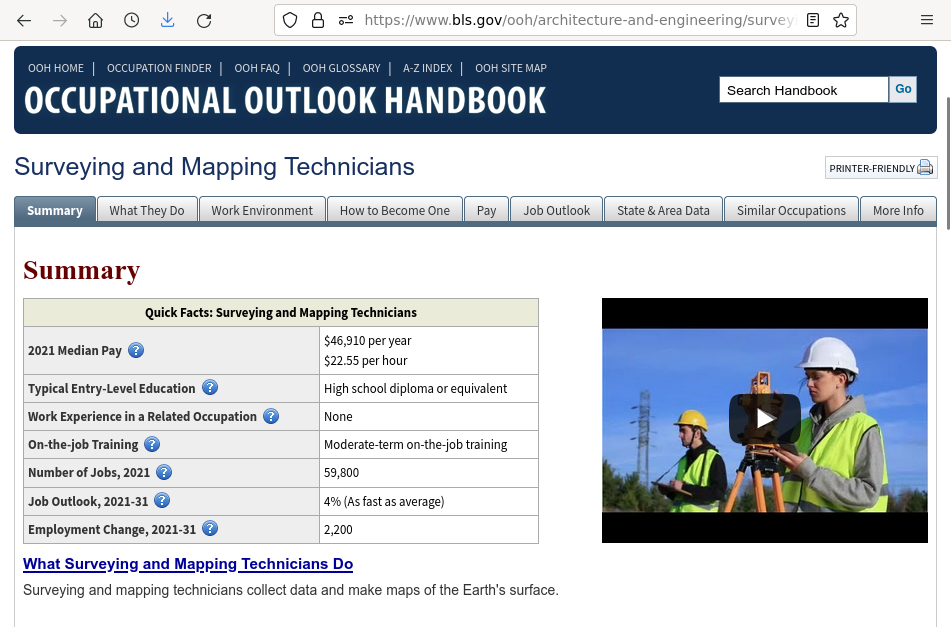Switch to the What They Do tab

pos(147,210)
